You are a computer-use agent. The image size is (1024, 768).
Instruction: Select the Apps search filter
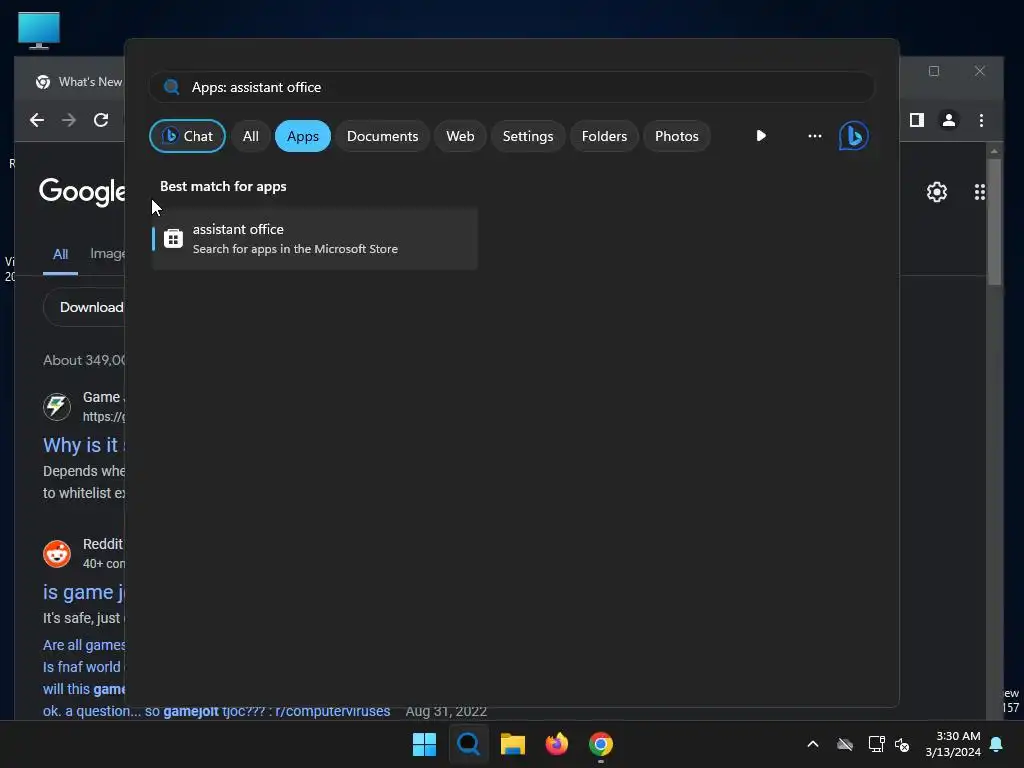click(302, 136)
